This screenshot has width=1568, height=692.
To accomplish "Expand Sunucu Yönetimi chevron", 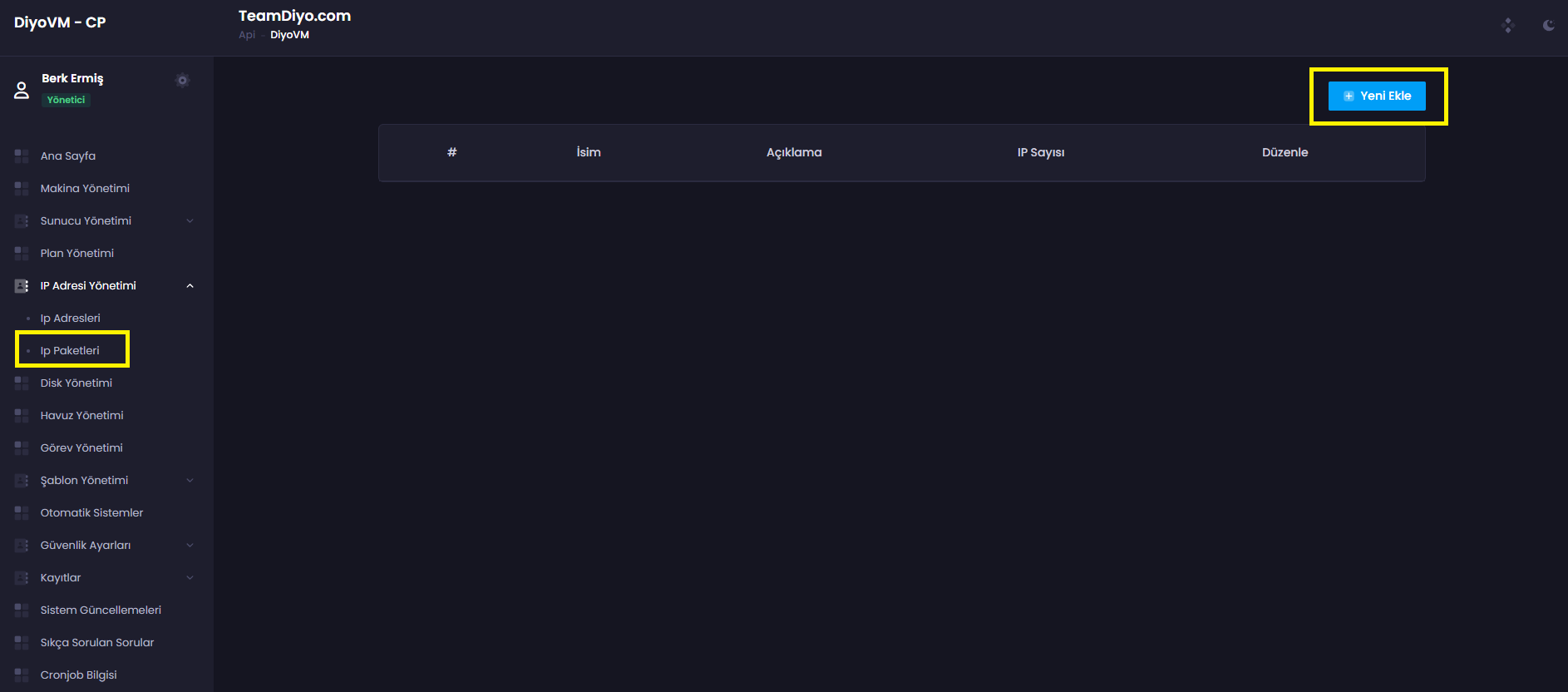I will 190,220.
